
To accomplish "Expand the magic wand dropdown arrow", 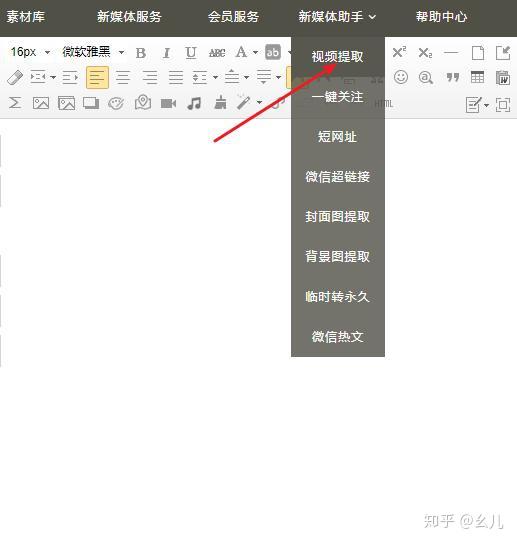I will tap(259, 102).
